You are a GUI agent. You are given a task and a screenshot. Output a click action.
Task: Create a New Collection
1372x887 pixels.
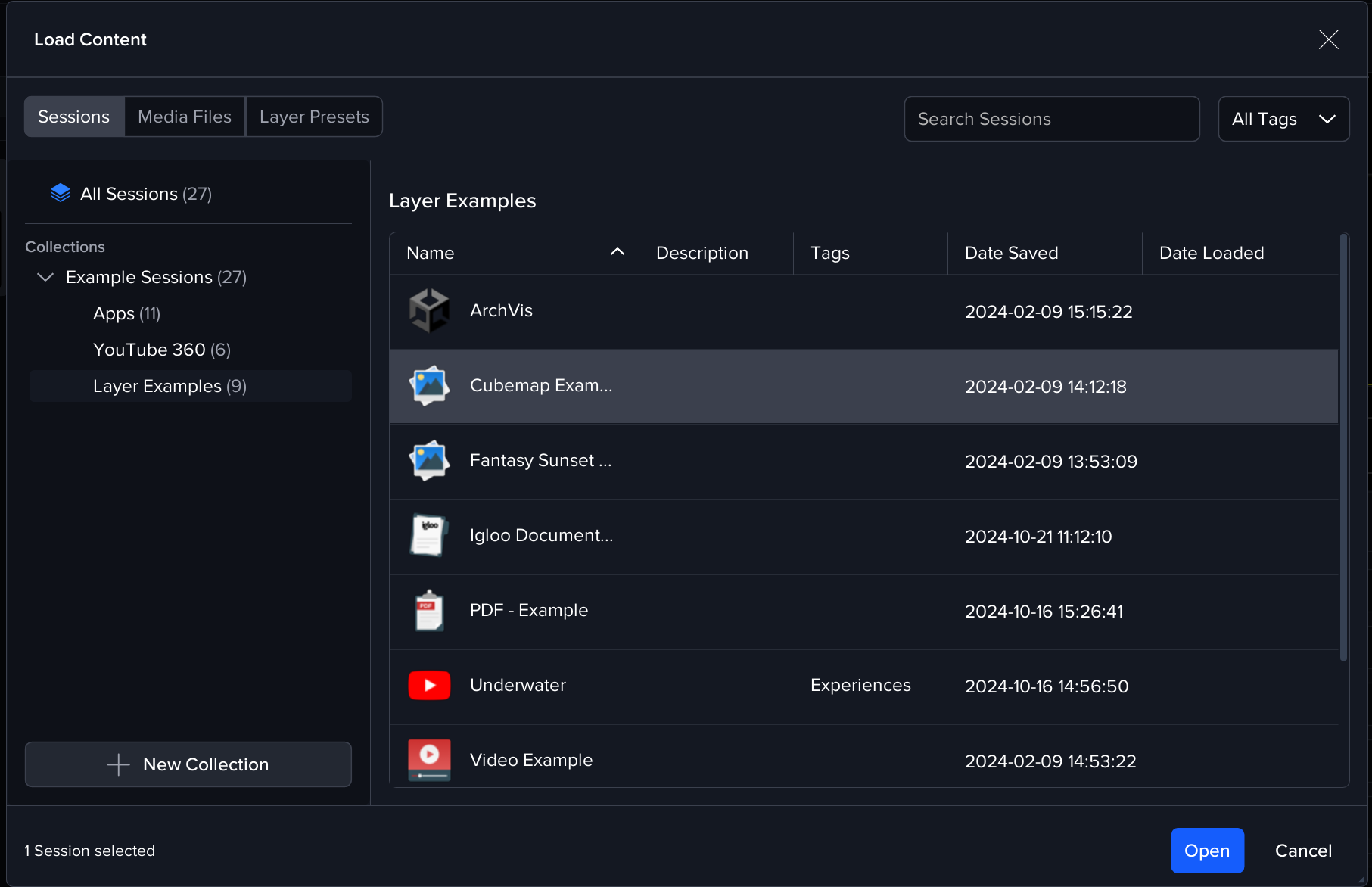(188, 764)
